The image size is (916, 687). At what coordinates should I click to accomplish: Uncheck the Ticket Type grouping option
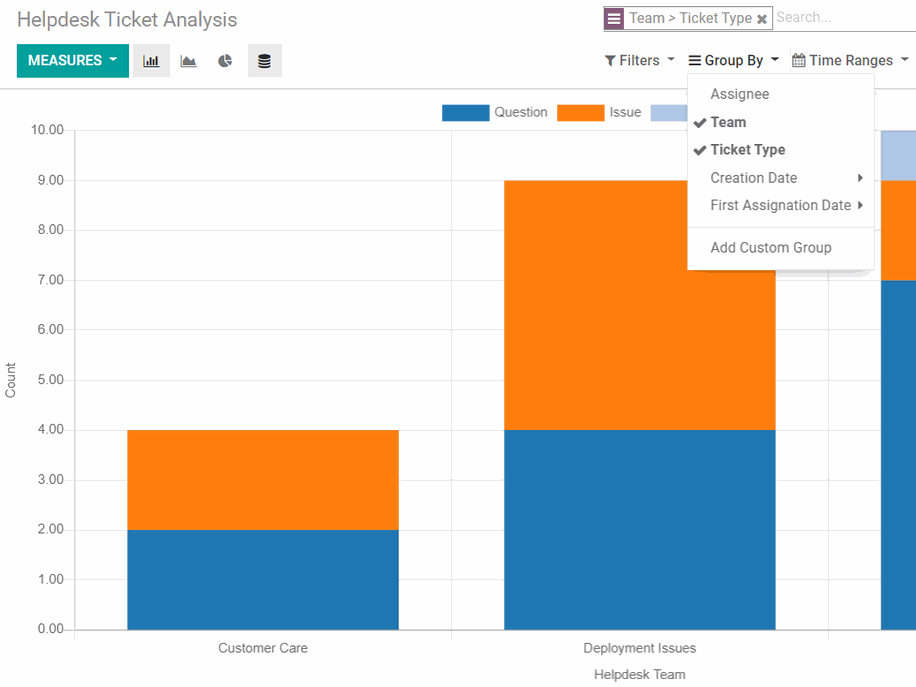click(x=747, y=150)
